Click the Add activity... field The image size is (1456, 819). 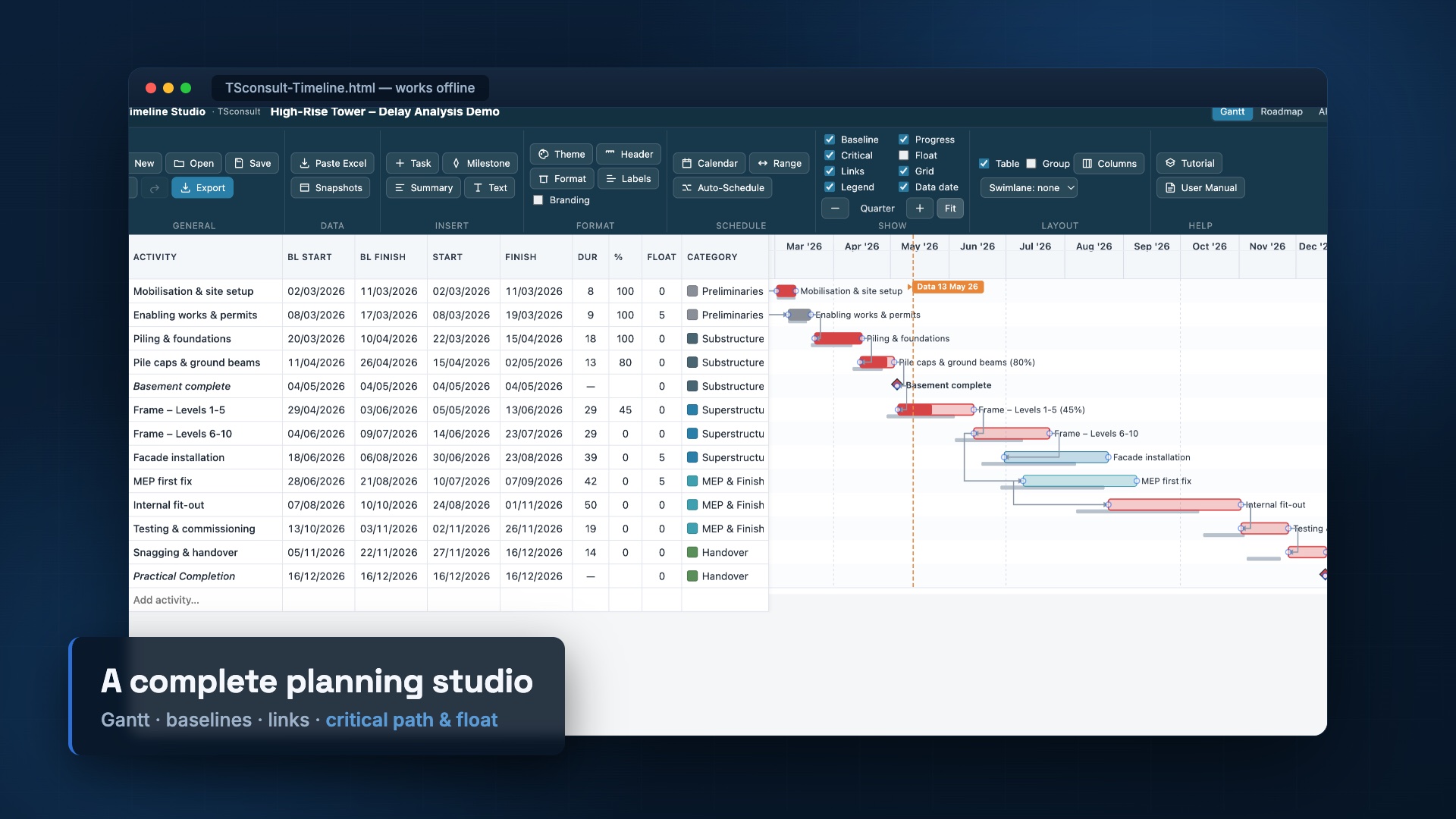tap(206, 600)
